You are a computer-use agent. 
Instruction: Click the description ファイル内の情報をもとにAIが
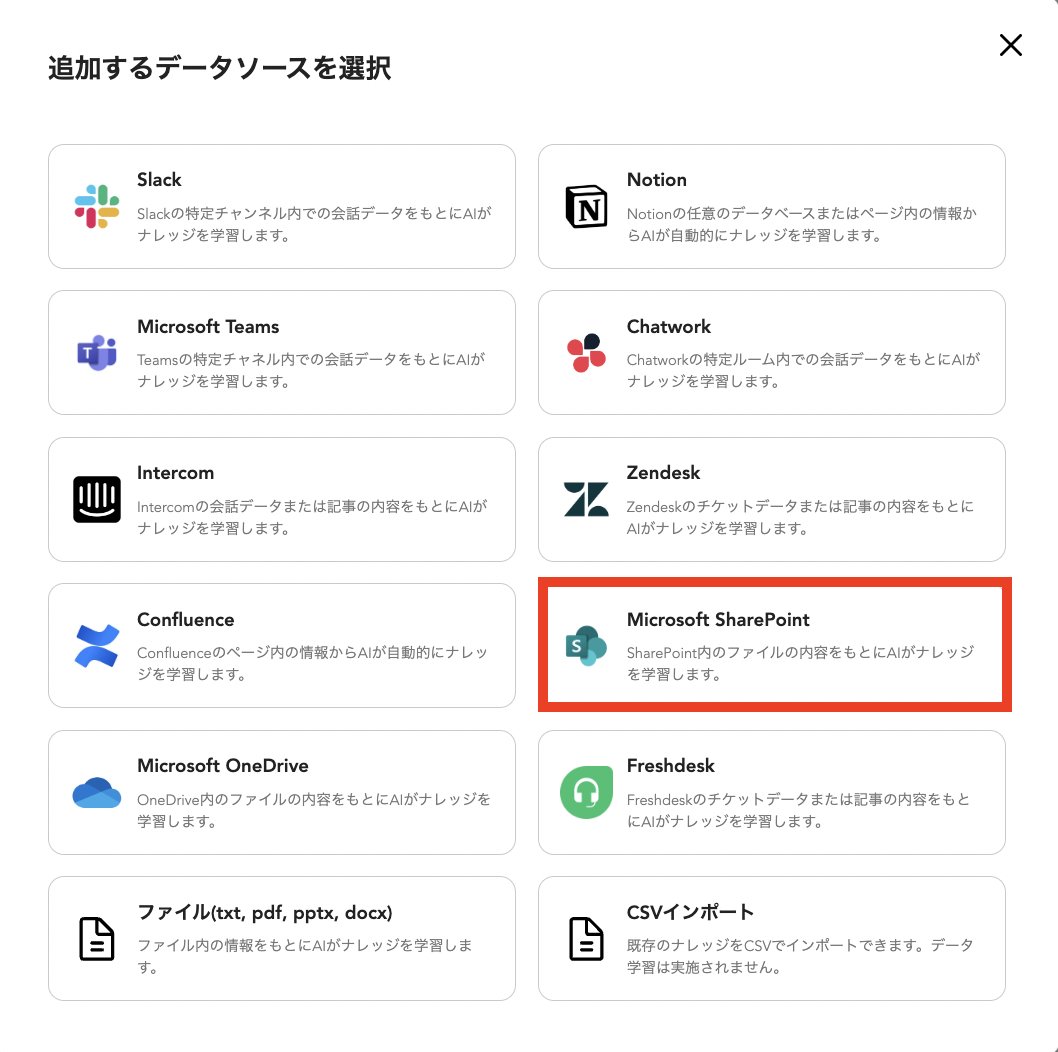[305, 956]
